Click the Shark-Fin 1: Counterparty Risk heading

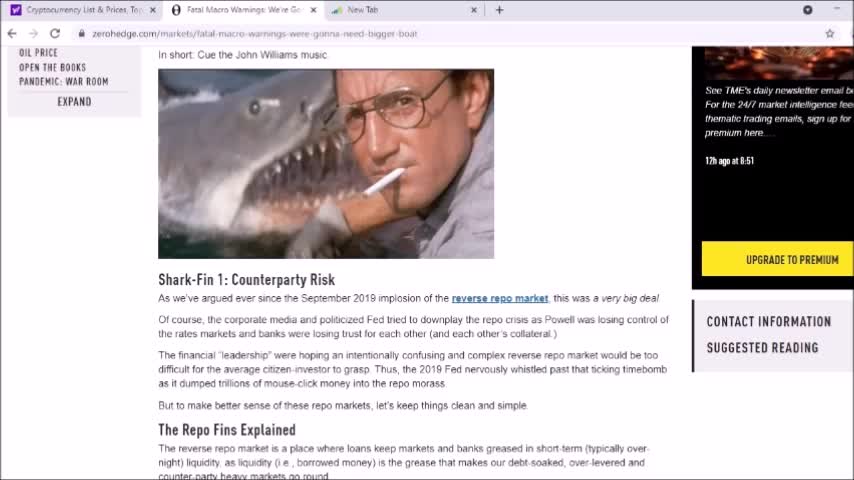(x=246, y=280)
